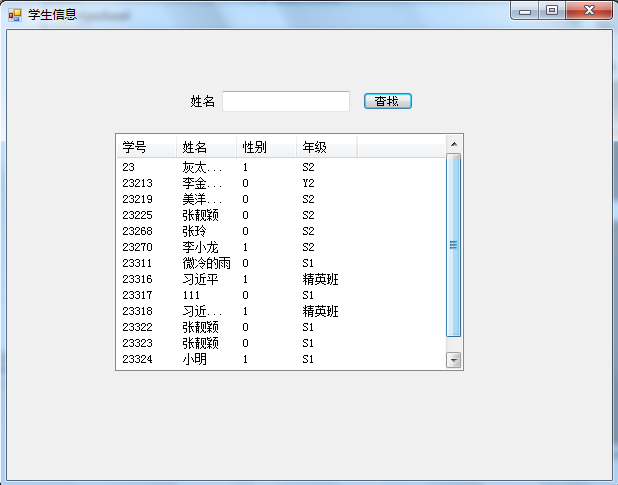Maximize the 学生信息 window
618x485 pixels.
(551, 10)
